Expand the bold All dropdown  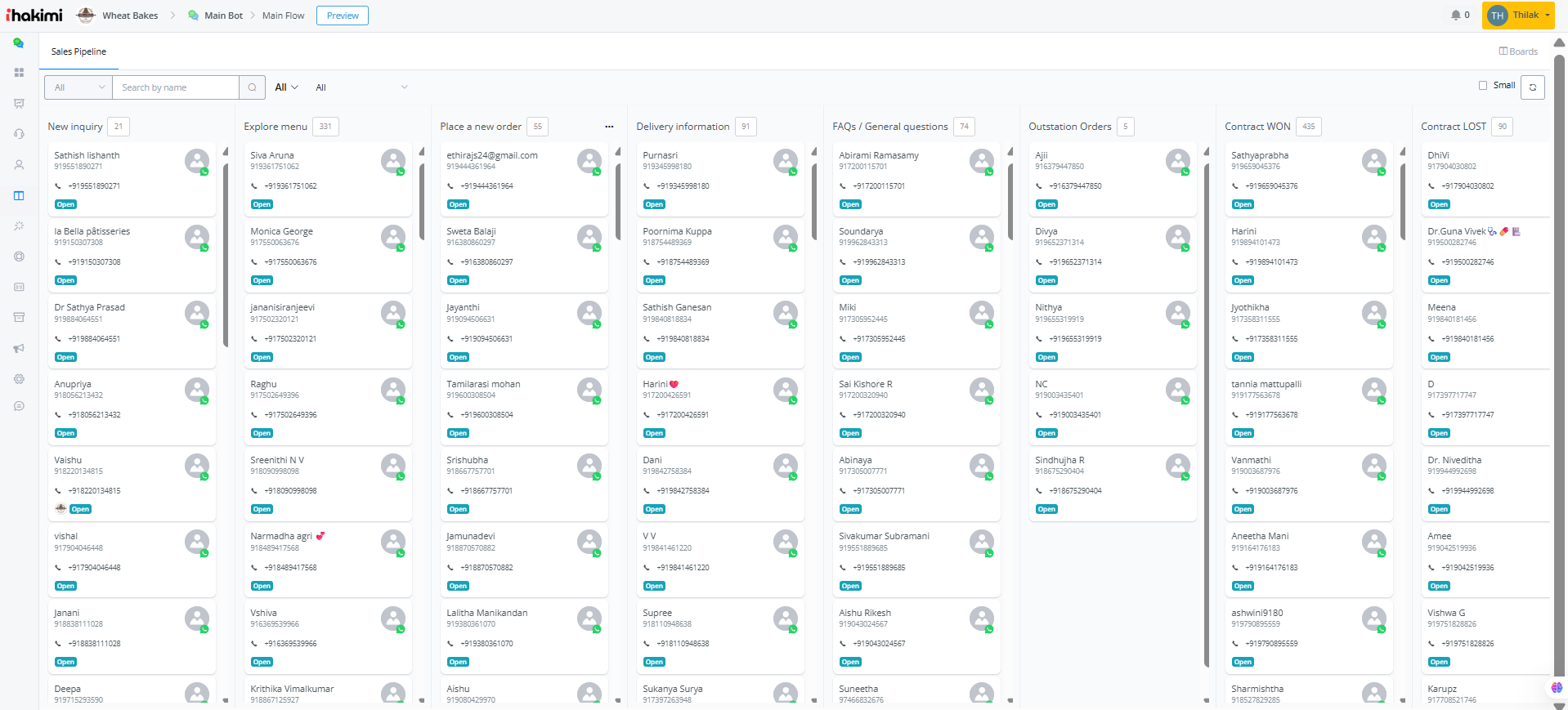[x=286, y=87]
